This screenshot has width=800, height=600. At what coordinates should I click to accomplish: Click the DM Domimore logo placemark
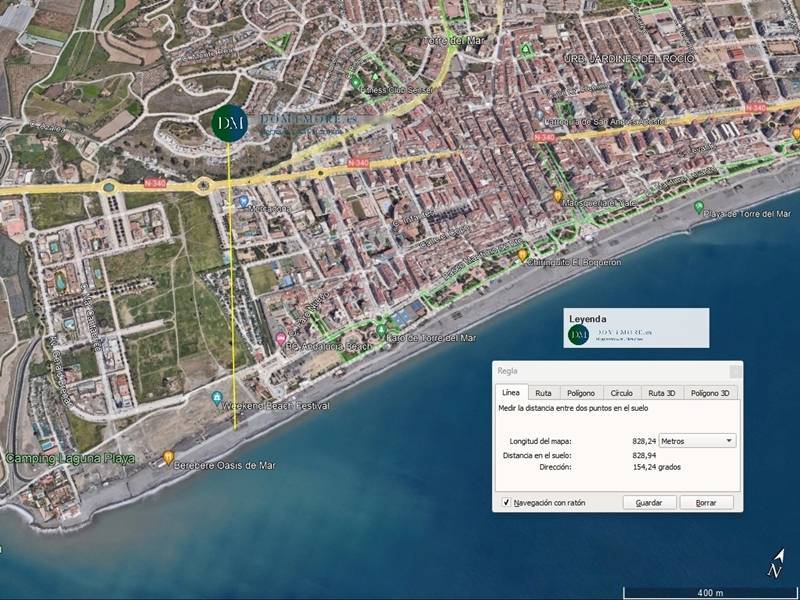point(229,122)
